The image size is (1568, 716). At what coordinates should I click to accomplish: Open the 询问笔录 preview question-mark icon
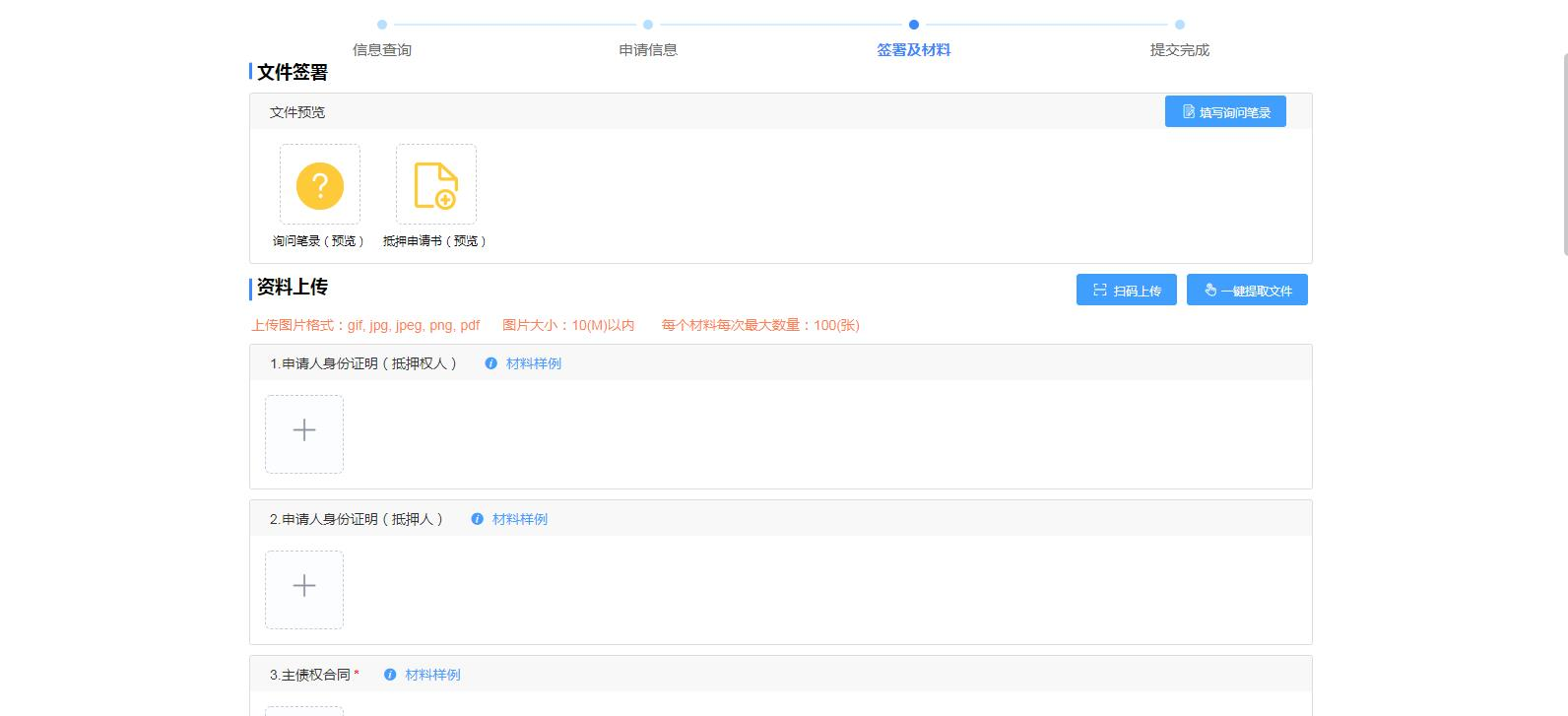point(320,185)
